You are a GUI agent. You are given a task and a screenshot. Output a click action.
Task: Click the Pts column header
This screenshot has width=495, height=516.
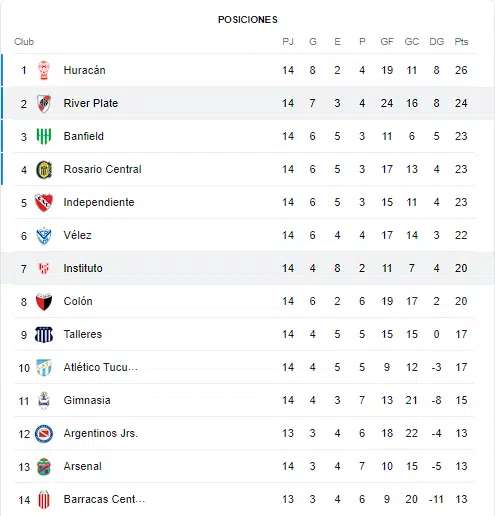[461, 42]
